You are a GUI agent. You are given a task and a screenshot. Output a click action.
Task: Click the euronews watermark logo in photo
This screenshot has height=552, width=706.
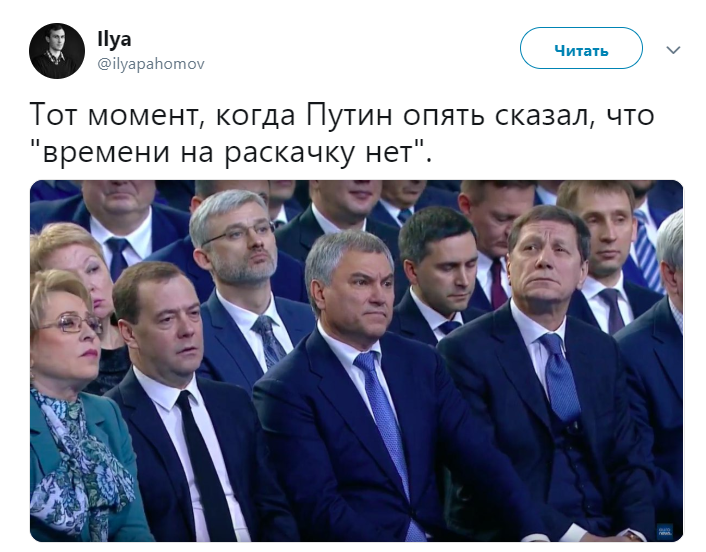[x=665, y=529]
